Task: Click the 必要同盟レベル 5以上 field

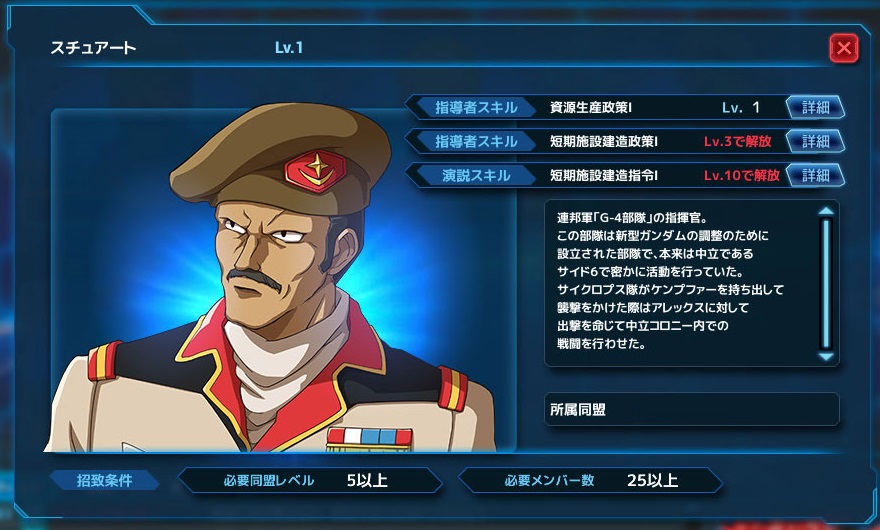Action: pyautogui.click(x=310, y=481)
